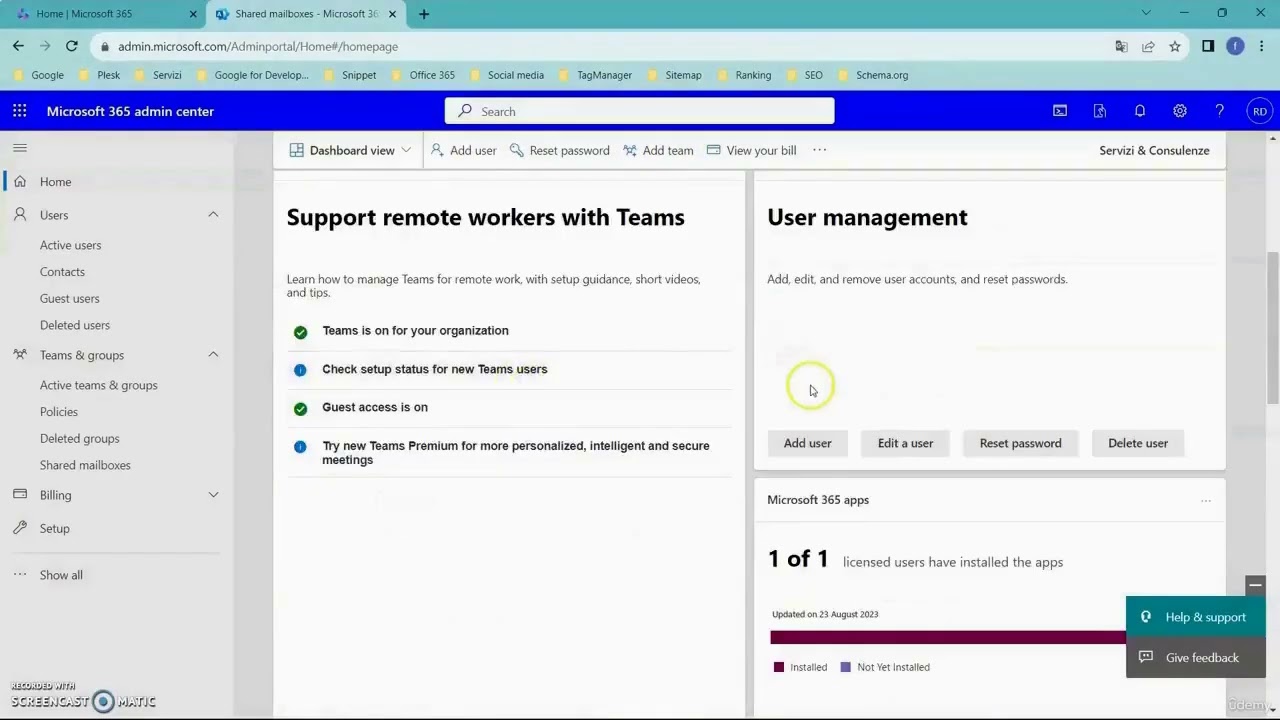Open 'Check setup status for new Teams users'
Viewport: 1280px width, 720px height.
point(434,369)
